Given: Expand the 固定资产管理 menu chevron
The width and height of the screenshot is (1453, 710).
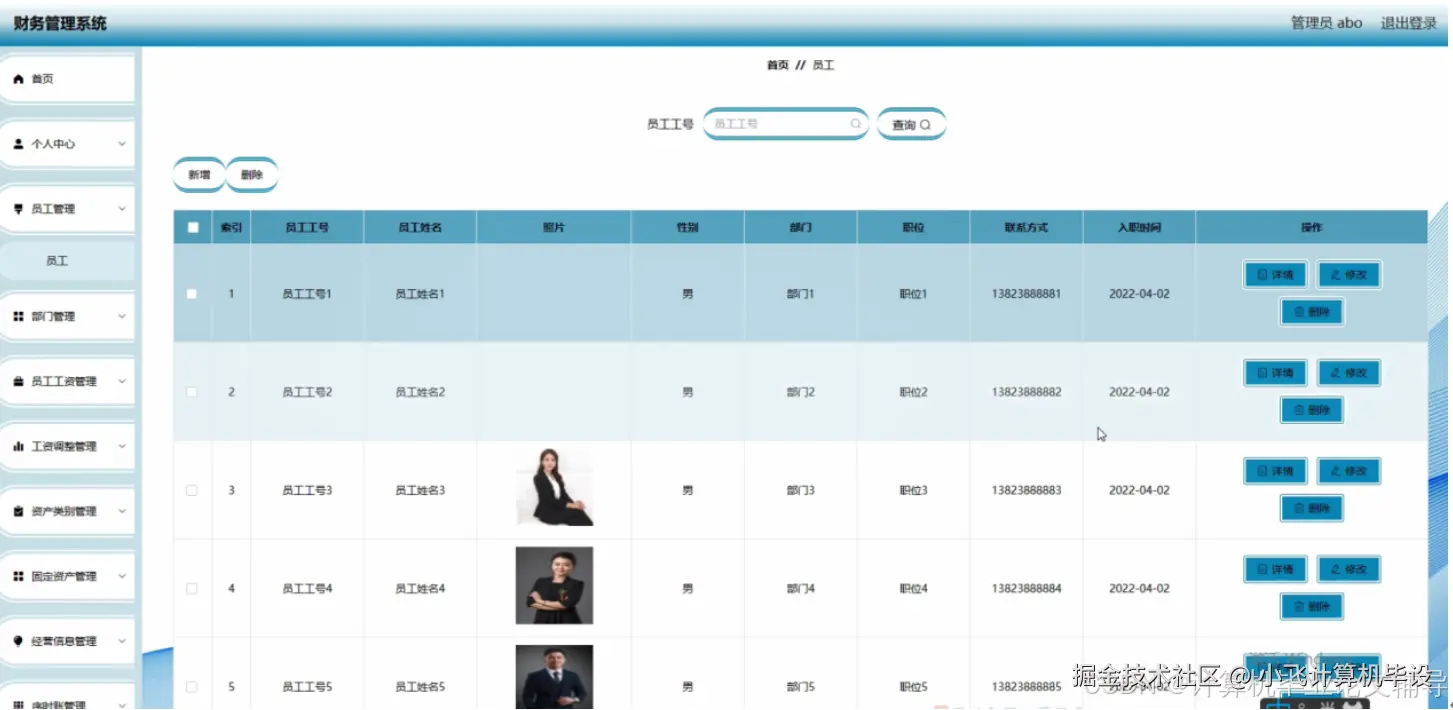Looking at the screenshot, I should pyautogui.click(x=122, y=576).
